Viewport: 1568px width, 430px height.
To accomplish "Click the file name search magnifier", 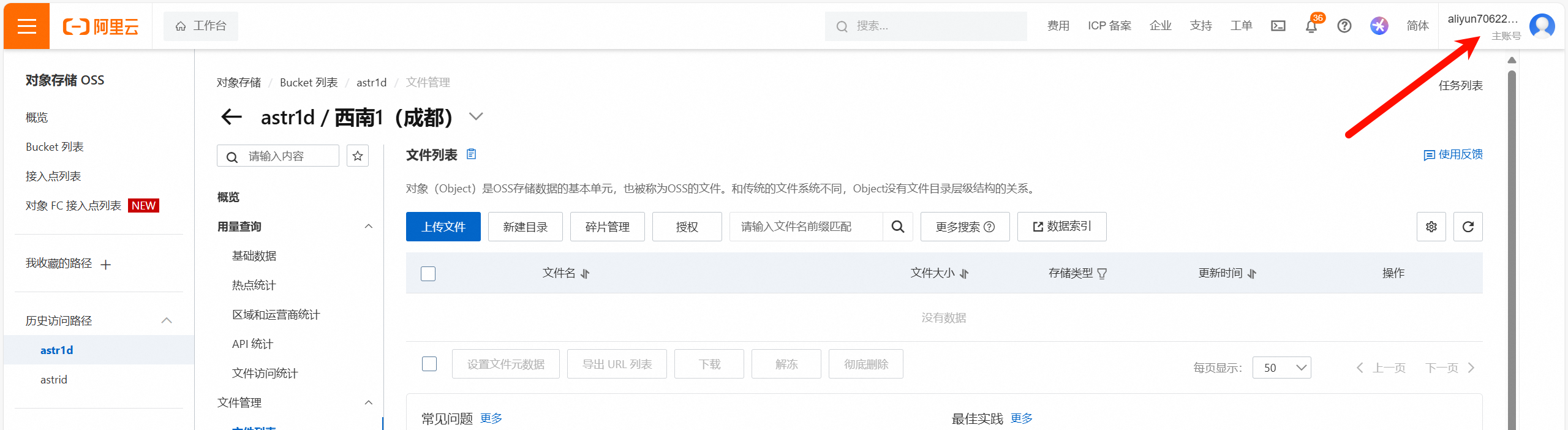I will 898,227.
